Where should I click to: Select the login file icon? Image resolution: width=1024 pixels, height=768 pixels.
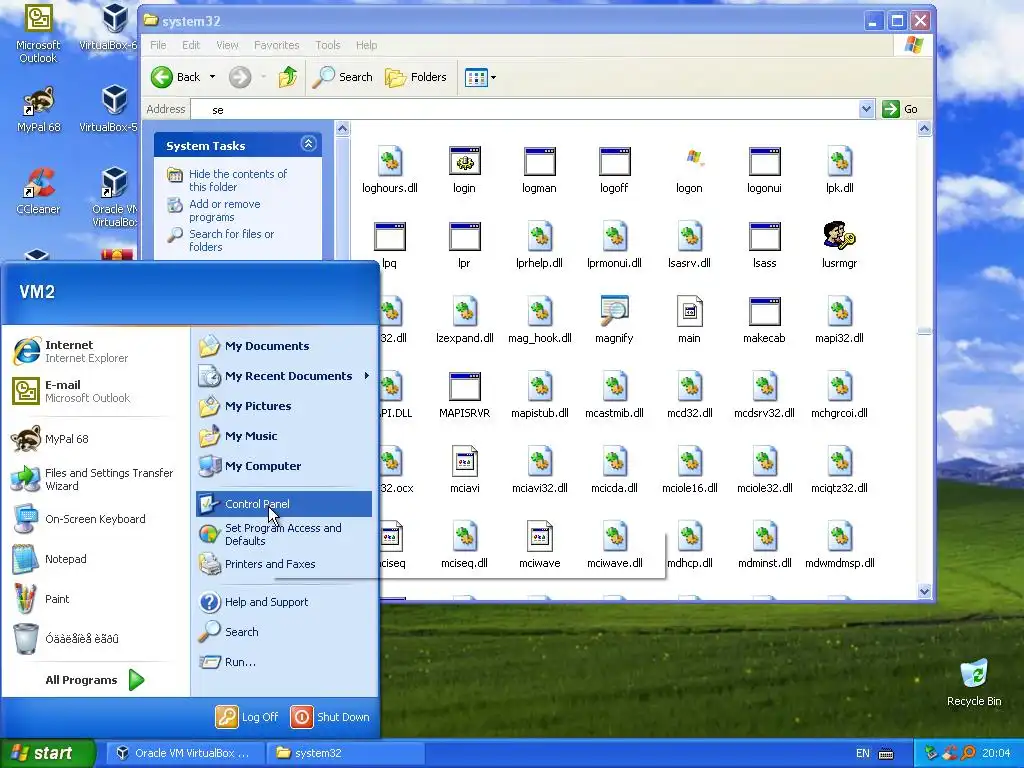464,161
